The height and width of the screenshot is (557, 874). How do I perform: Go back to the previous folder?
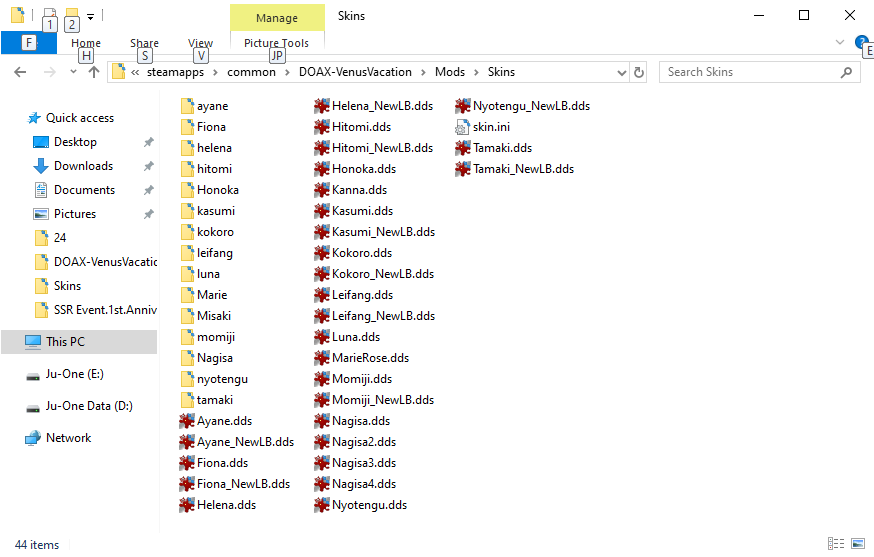pyautogui.click(x=20, y=72)
